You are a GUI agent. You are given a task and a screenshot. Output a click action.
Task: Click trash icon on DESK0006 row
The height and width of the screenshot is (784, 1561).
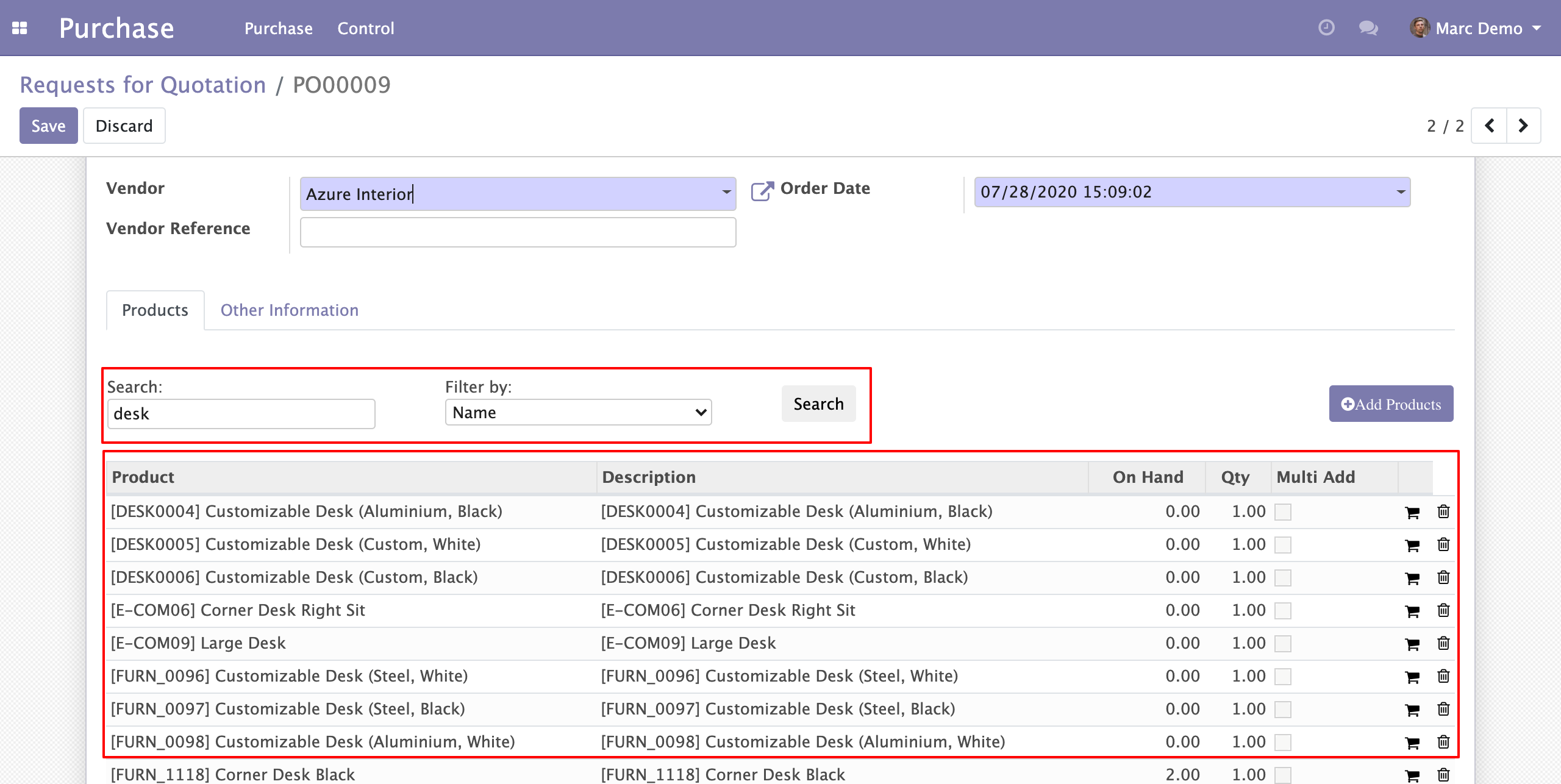pos(1443,577)
